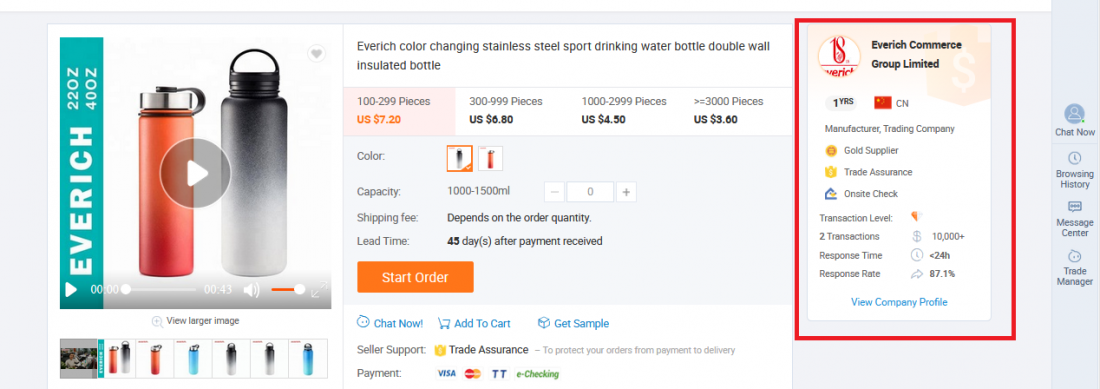Adjust the video volume slider
The image size is (1100, 389).
coord(288,289)
